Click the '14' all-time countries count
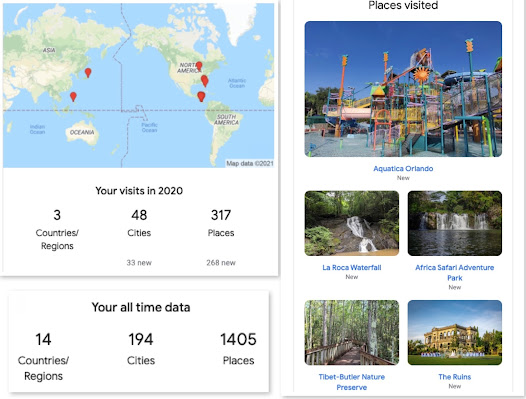The width and height of the screenshot is (526, 399). point(43,339)
